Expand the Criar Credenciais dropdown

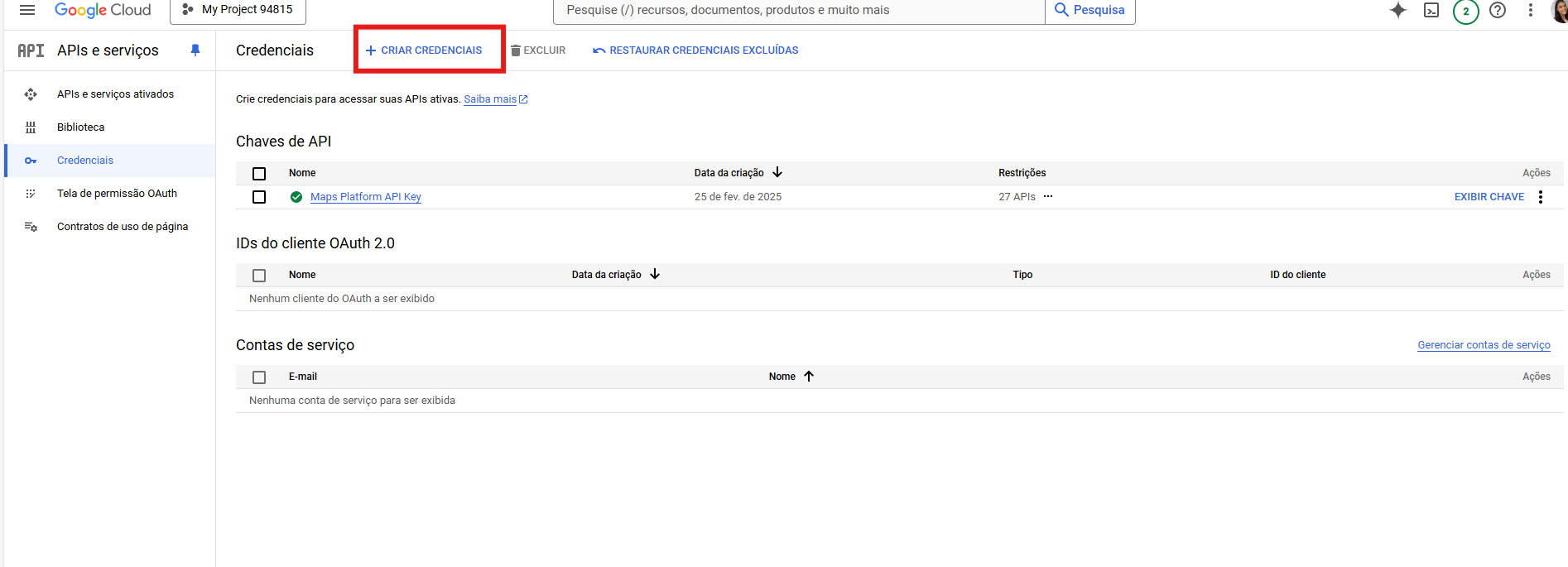pos(424,50)
